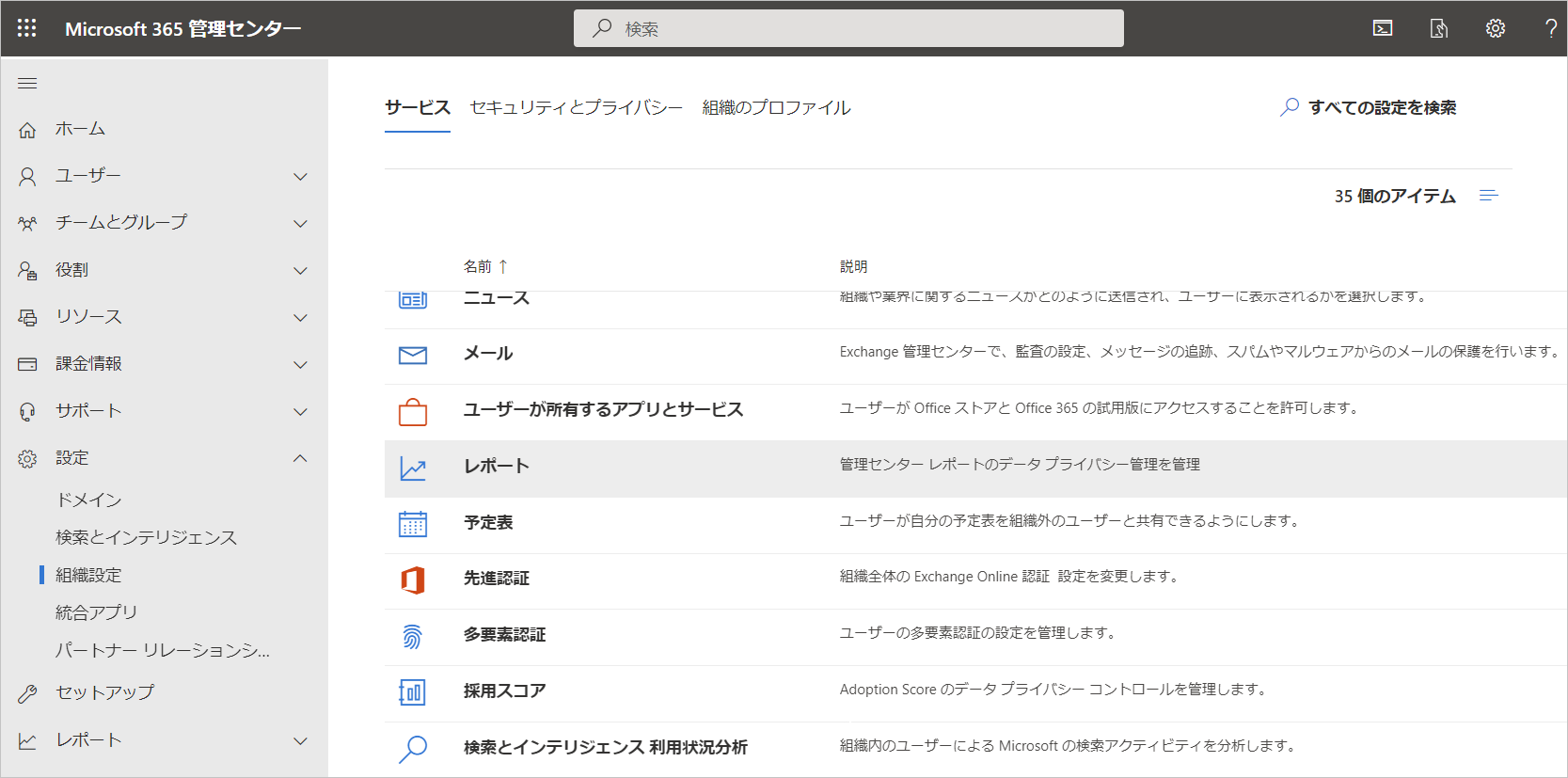Click the 検索 box in the header

(848, 28)
